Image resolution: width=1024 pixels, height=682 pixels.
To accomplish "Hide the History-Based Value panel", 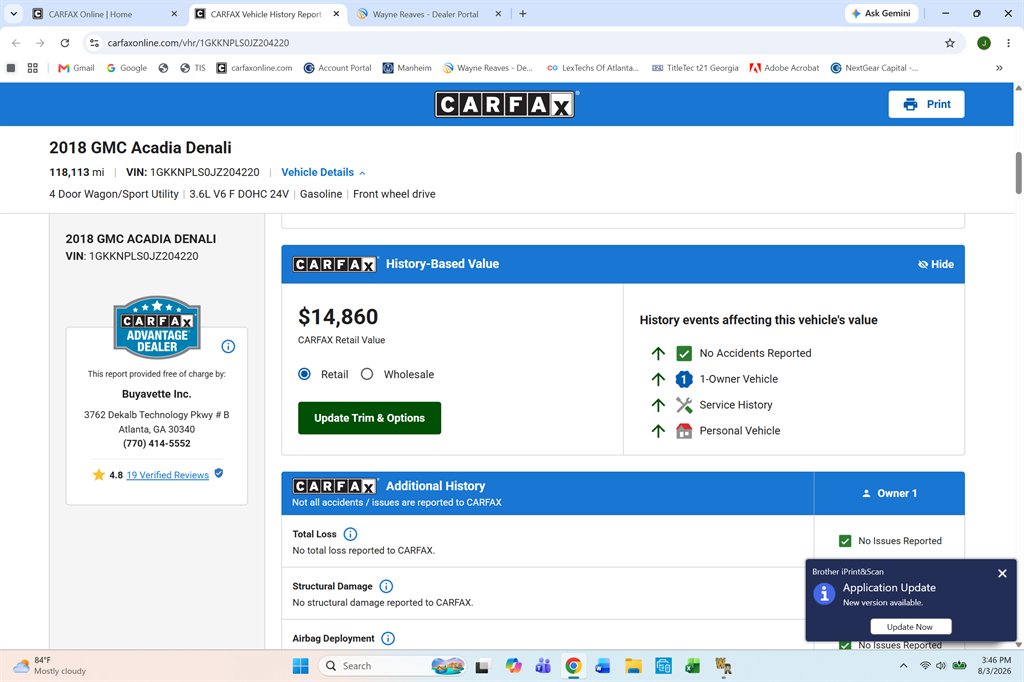I will pyautogui.click(x=936, y=264).
